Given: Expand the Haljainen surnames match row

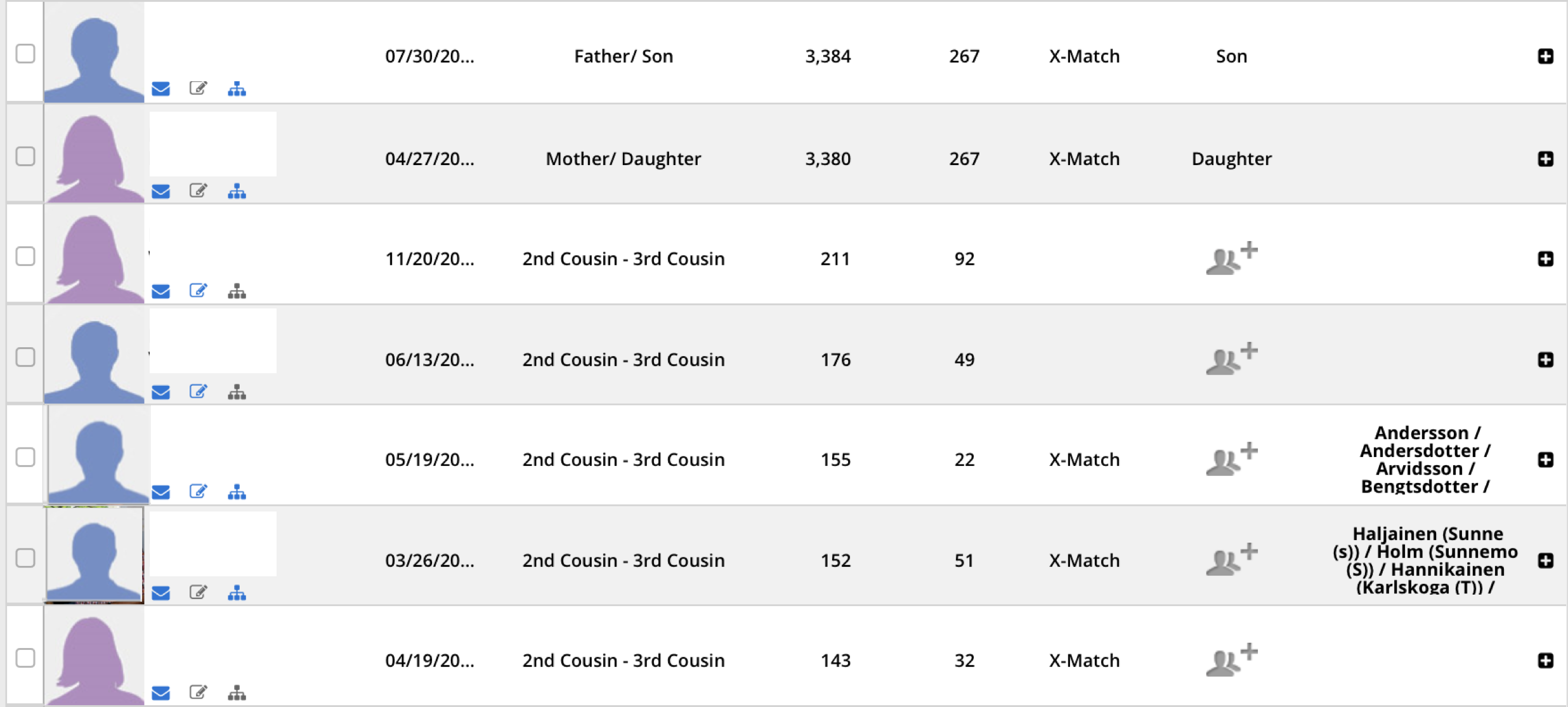Looking at the screenshot, I should [x=1545, y=560].
